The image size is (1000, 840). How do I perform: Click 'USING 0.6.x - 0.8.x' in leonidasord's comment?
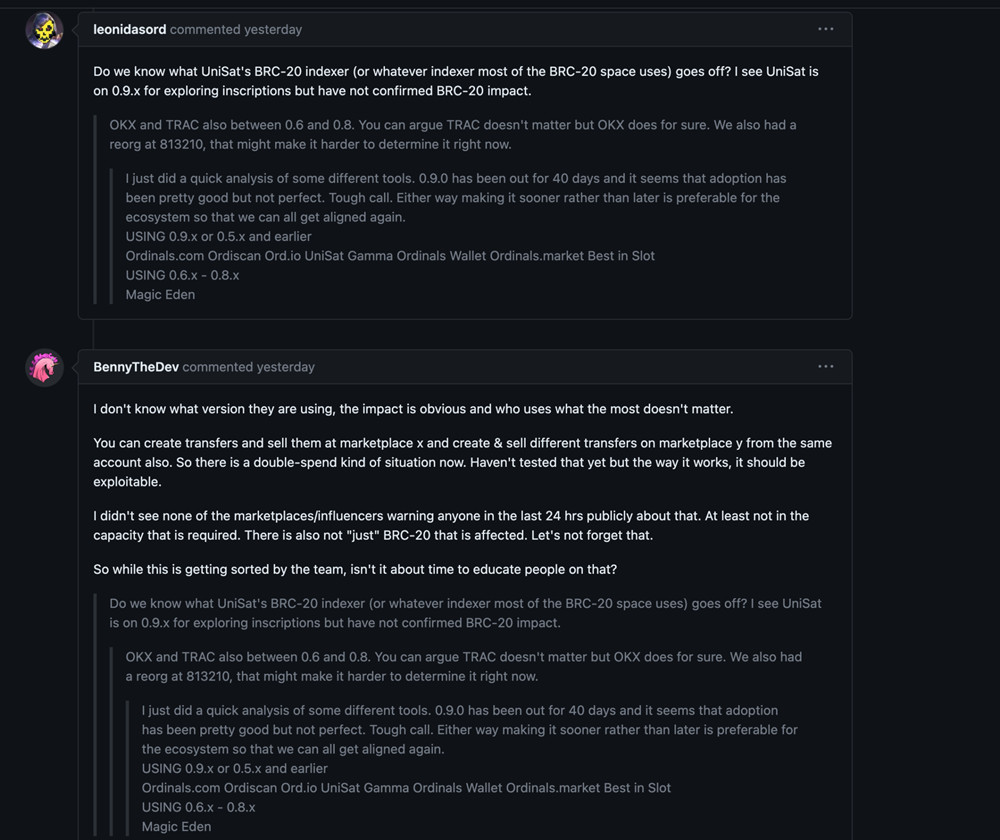[x=182, y=275]
